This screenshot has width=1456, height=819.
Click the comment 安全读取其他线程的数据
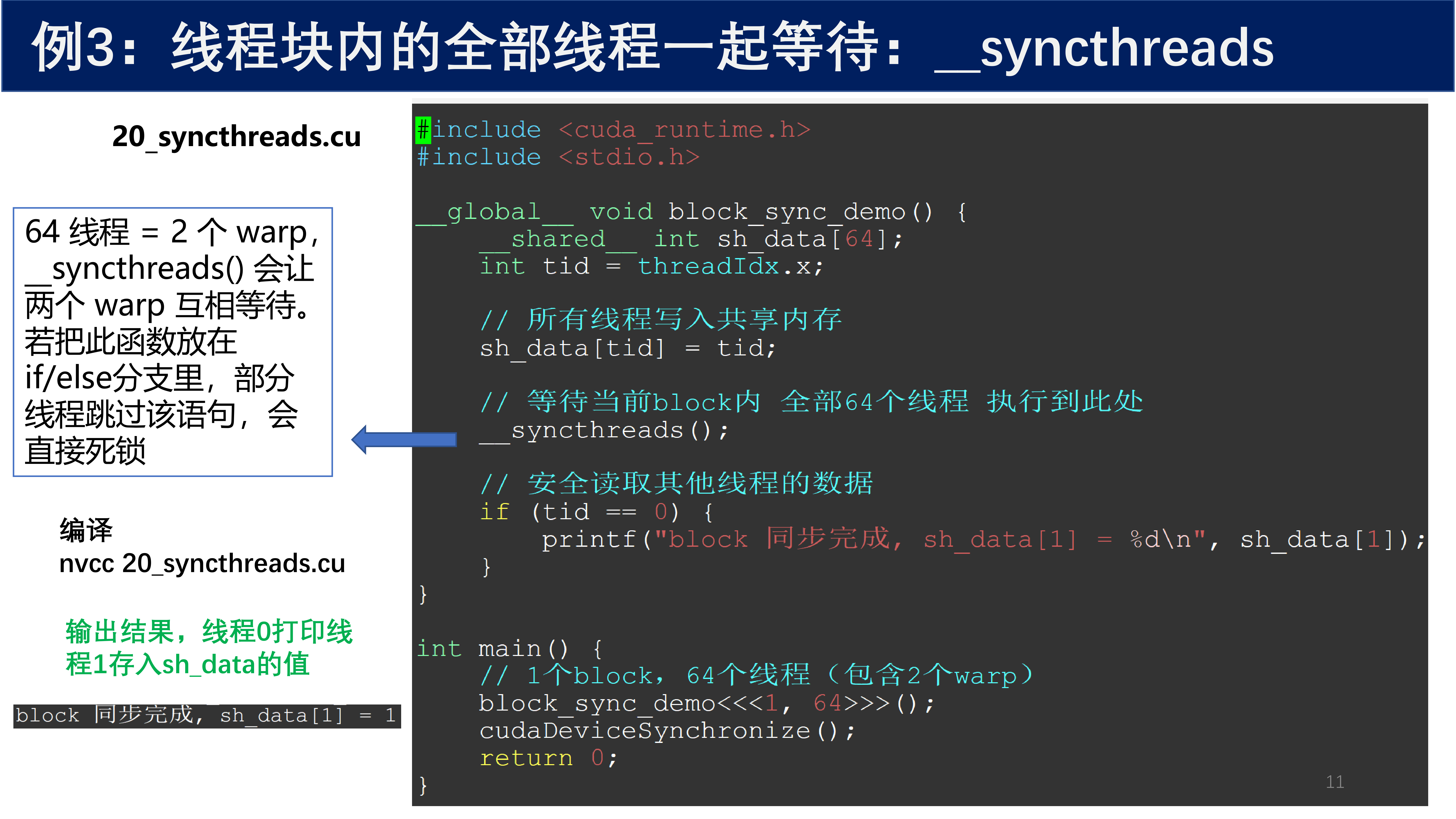pyautogui.click(x=677, y=484)
